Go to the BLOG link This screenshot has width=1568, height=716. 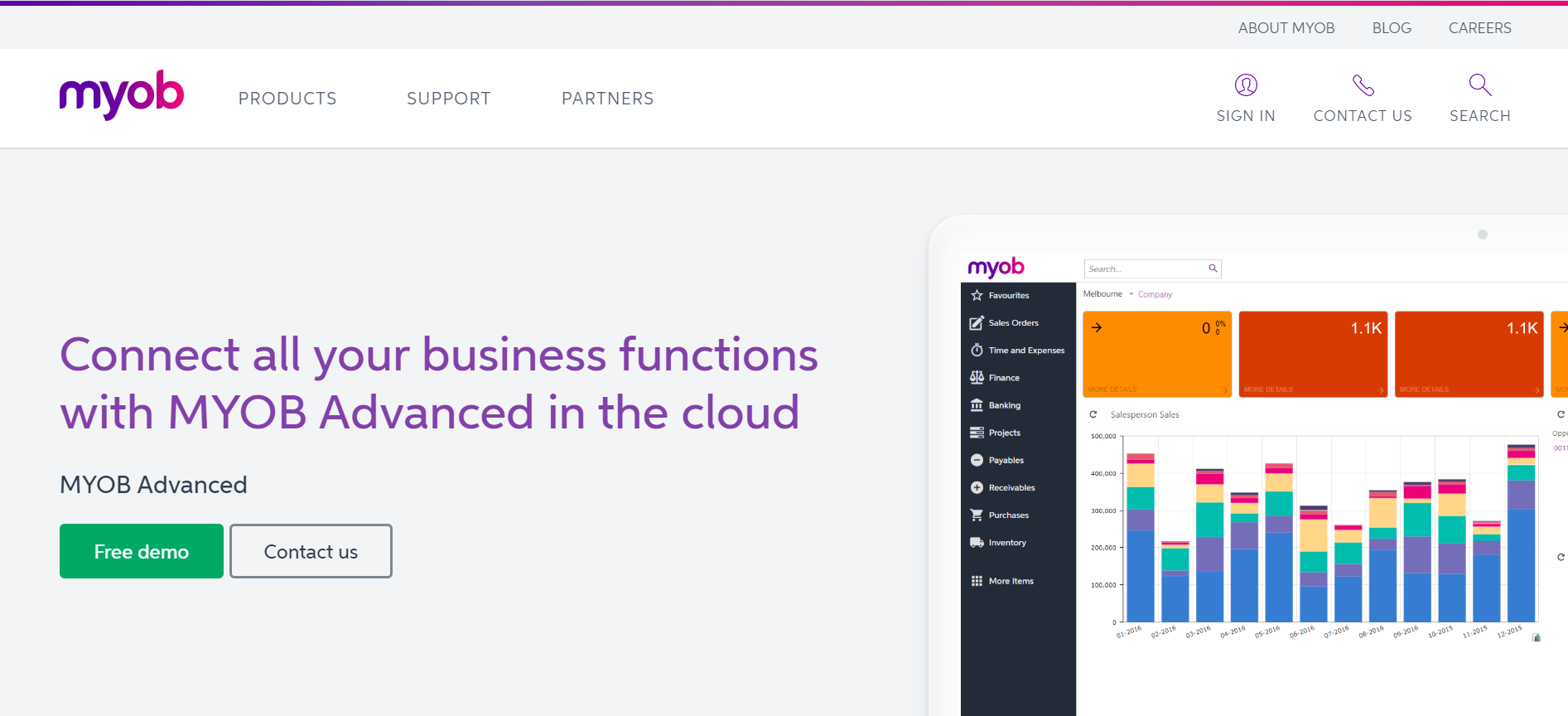click(x=1392, y=28)
